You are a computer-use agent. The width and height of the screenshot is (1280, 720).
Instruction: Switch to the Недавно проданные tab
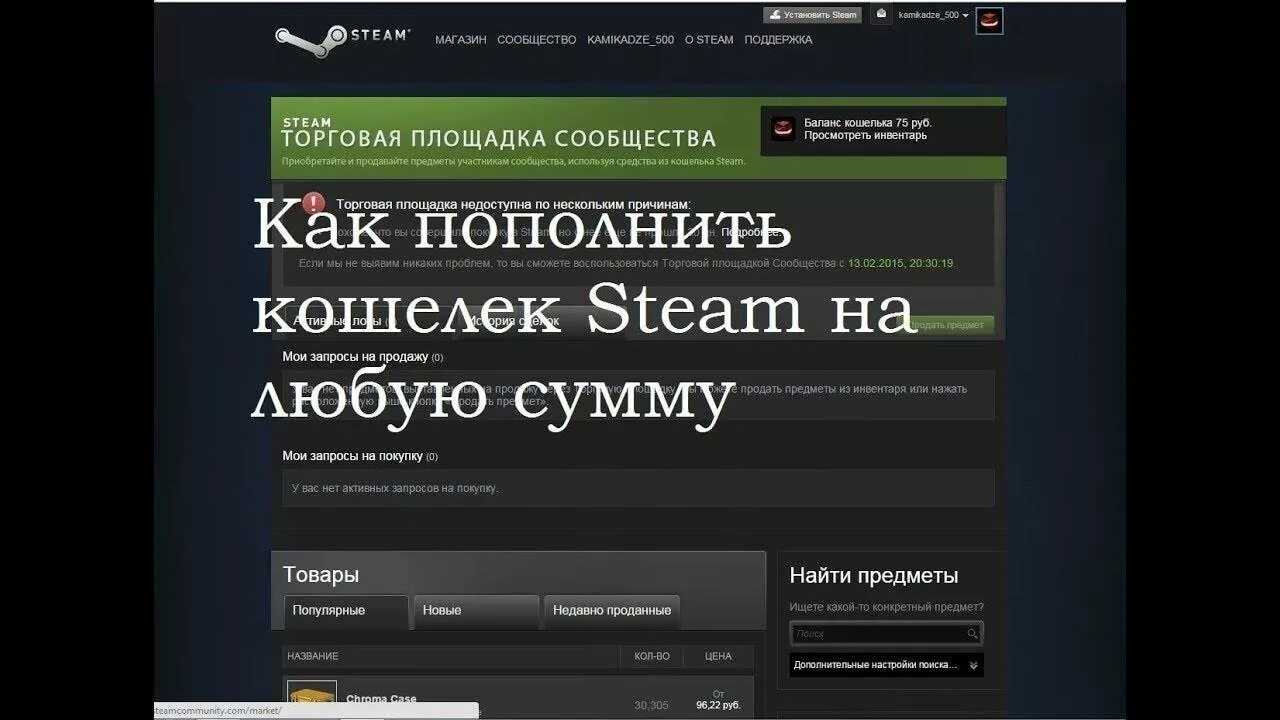click(x=612, y=611)
